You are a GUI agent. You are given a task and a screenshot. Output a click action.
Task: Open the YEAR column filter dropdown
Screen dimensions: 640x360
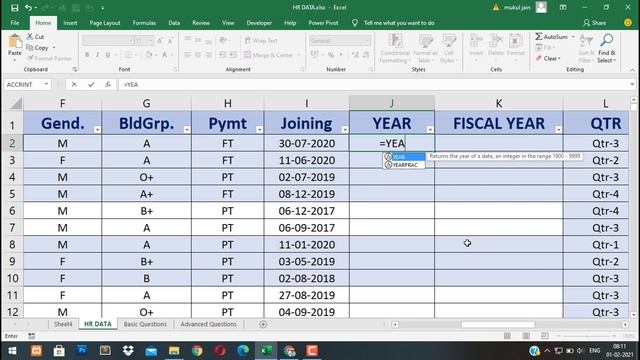click(x=430, y=130)
